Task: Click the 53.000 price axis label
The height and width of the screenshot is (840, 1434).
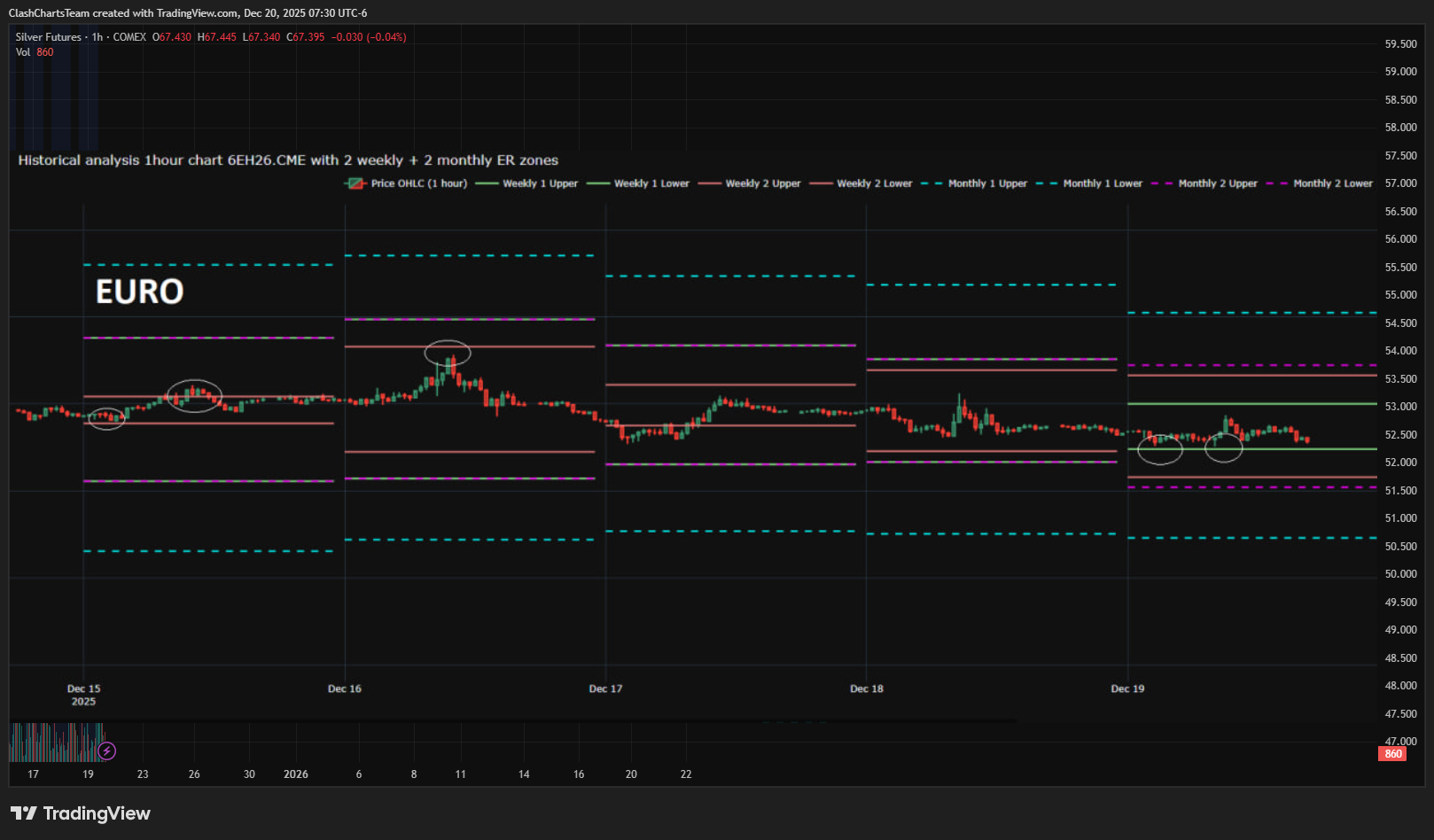Action: coord(1401,407)
